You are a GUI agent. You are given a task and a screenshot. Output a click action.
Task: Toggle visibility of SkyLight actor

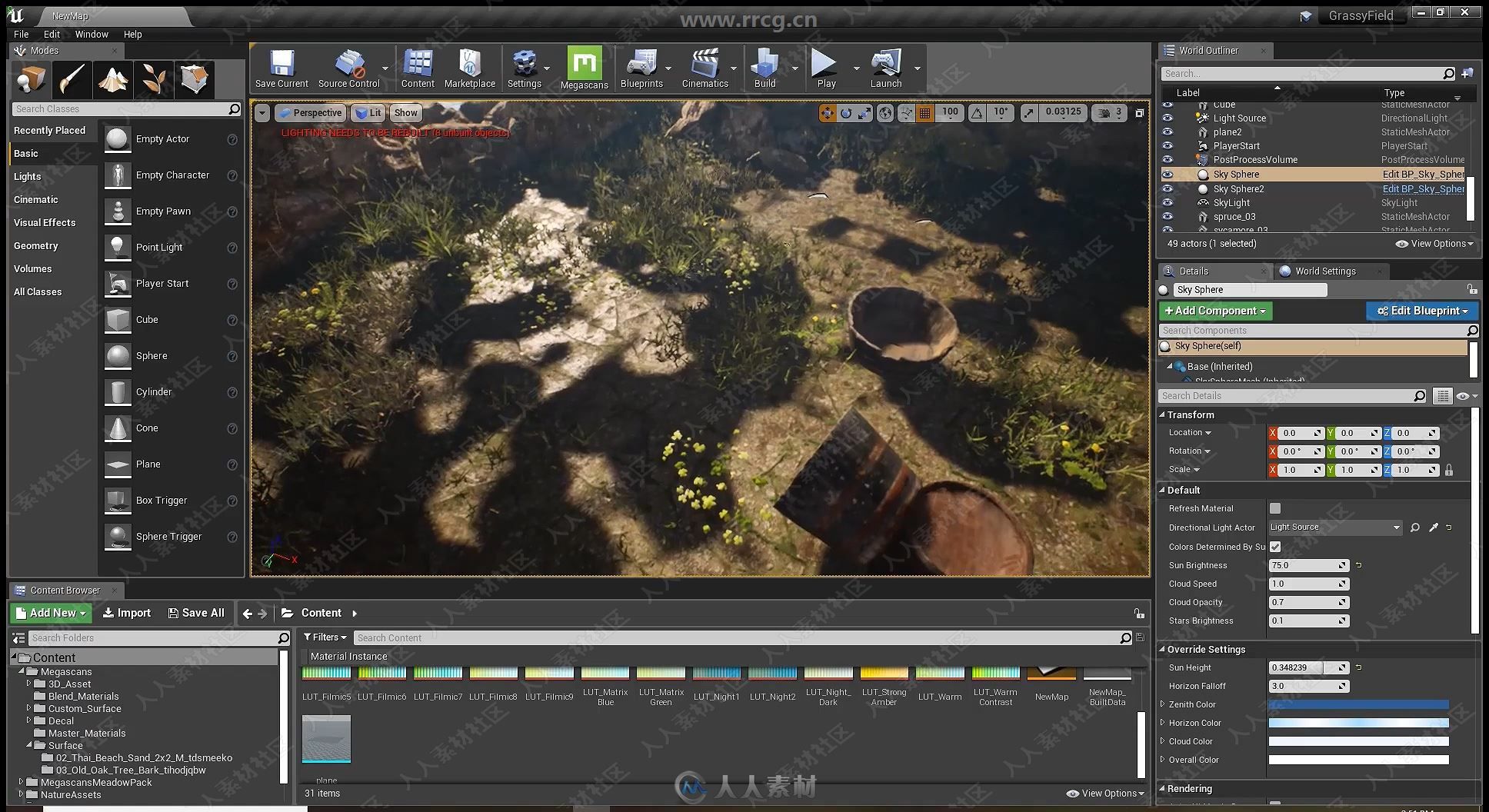1168,203
